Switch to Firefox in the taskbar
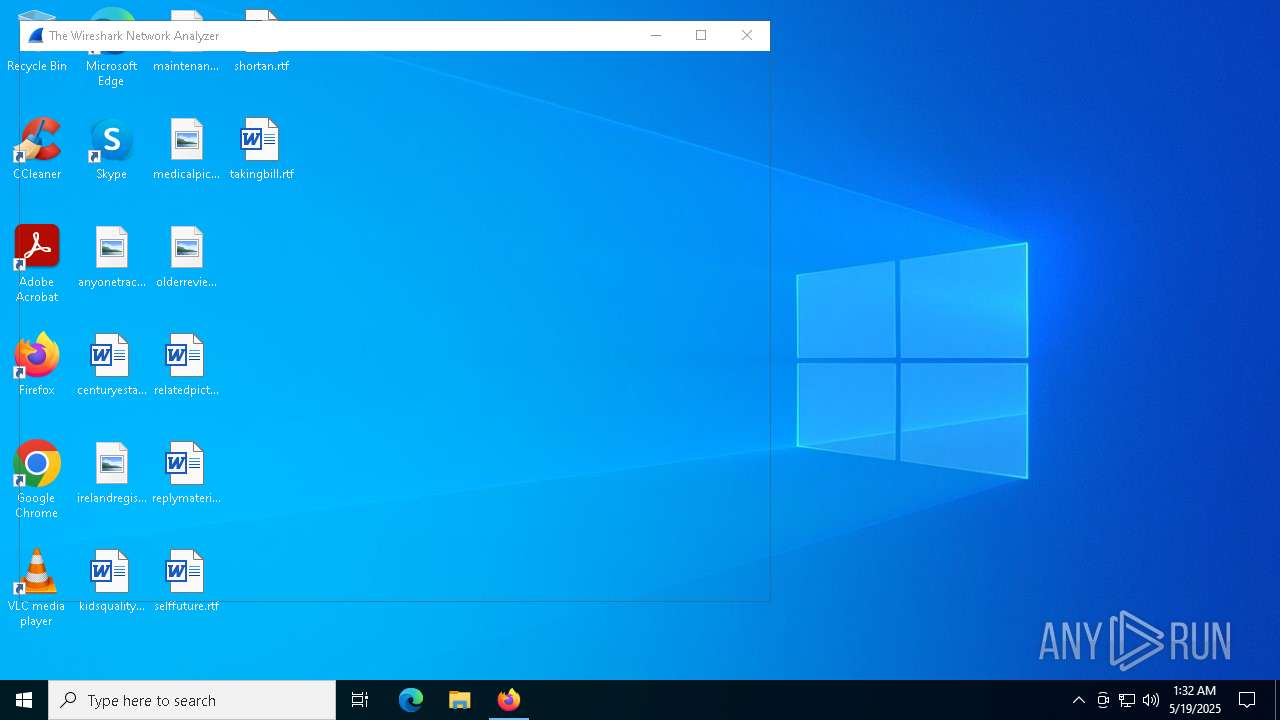 click(x=509, y=700)
